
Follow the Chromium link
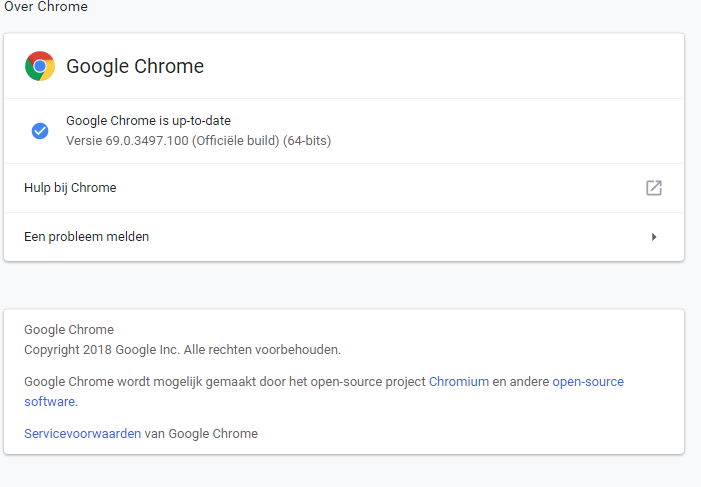point(459,382)
